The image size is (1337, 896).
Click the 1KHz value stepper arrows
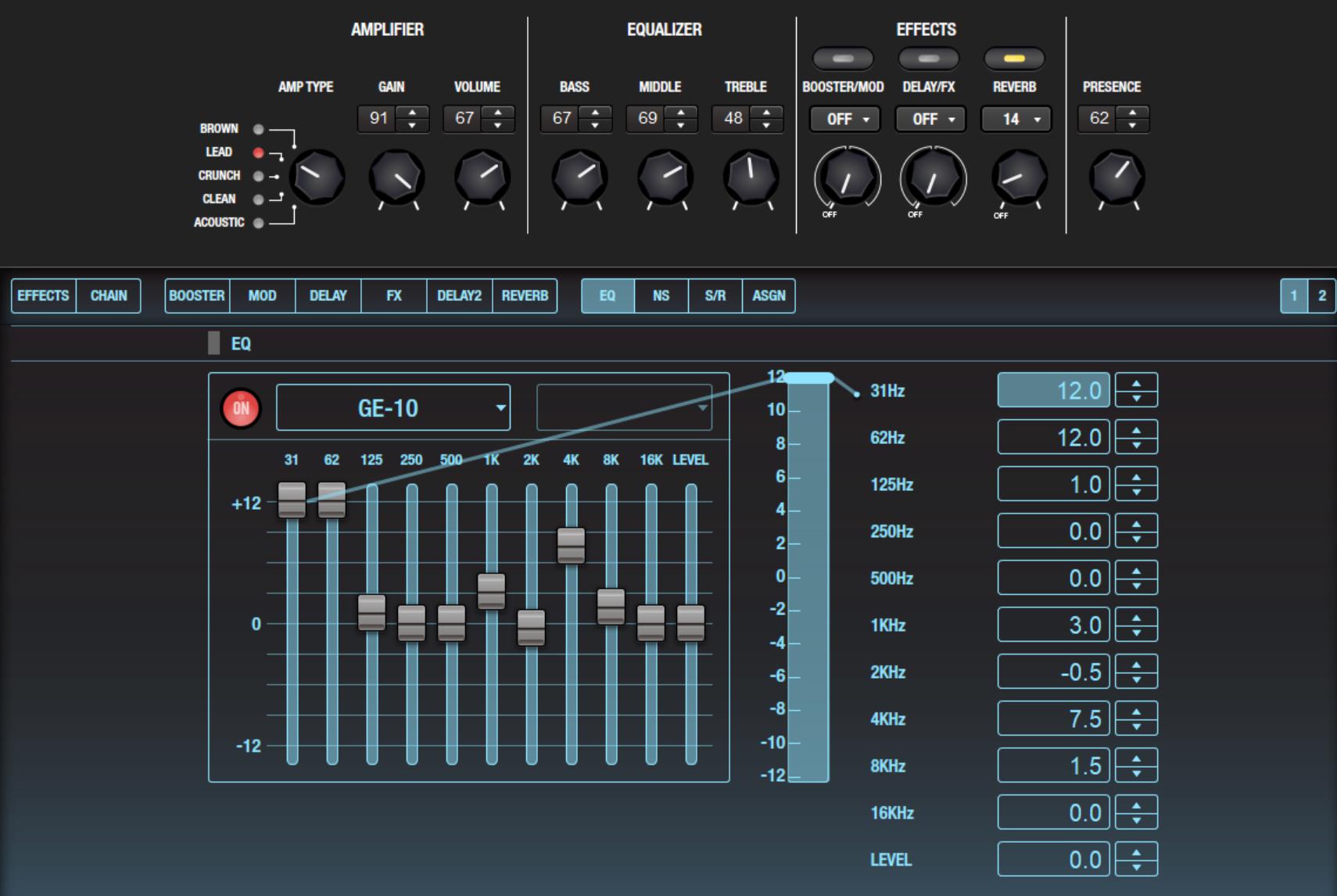click(1137, 625)
